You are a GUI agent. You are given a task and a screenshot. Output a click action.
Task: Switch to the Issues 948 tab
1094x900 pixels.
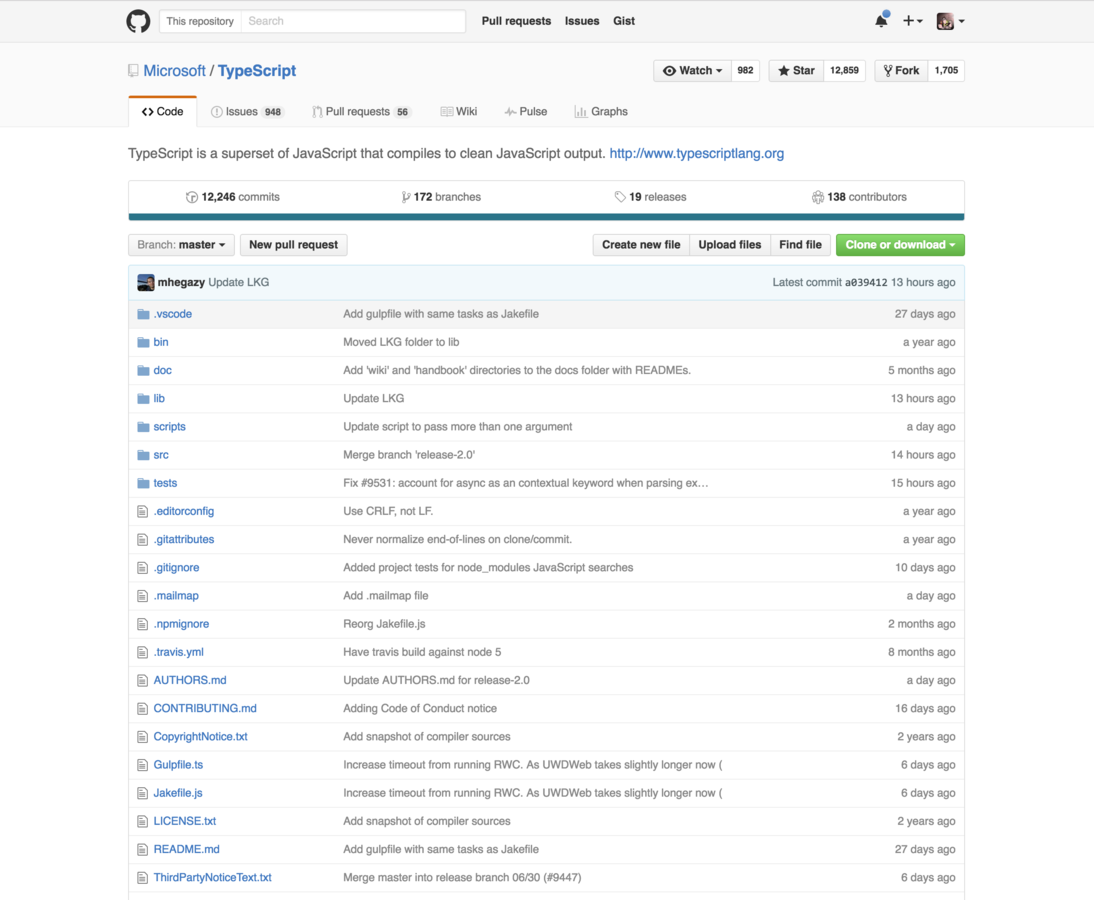click(x=246, y=112)
